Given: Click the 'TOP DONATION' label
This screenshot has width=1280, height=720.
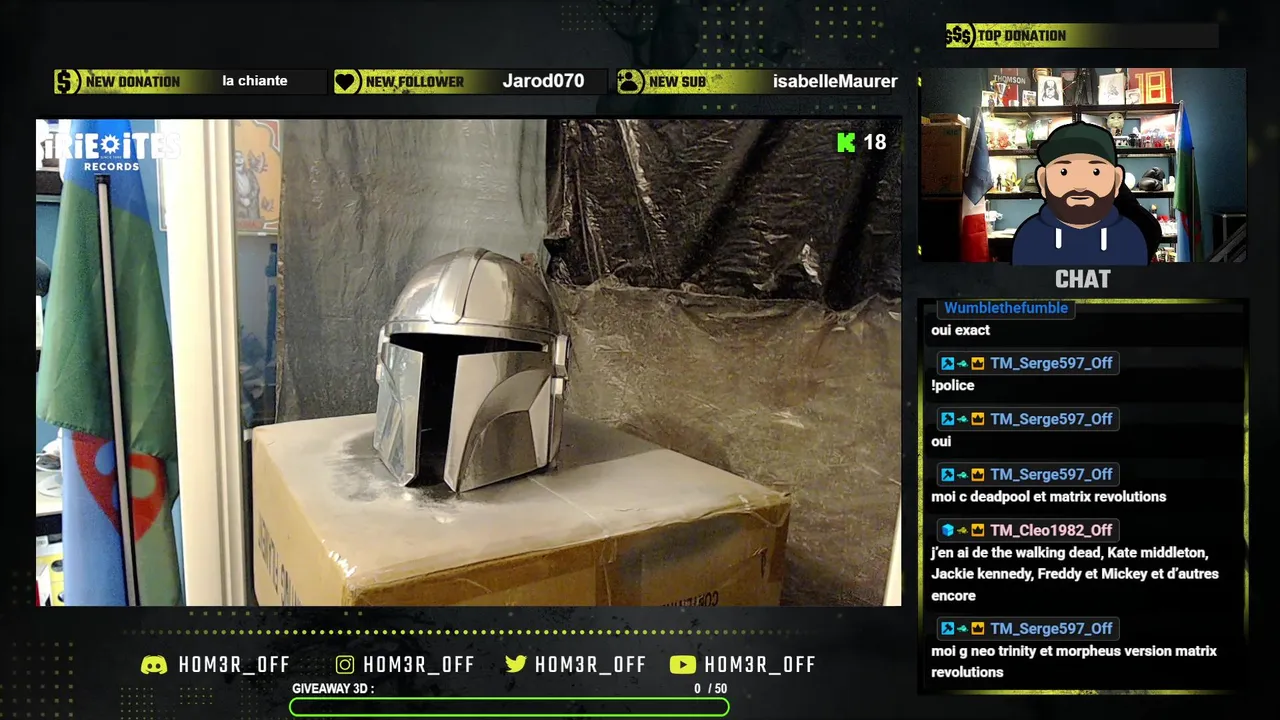Looking at the screenshot, I should (x=1021, y=36).
